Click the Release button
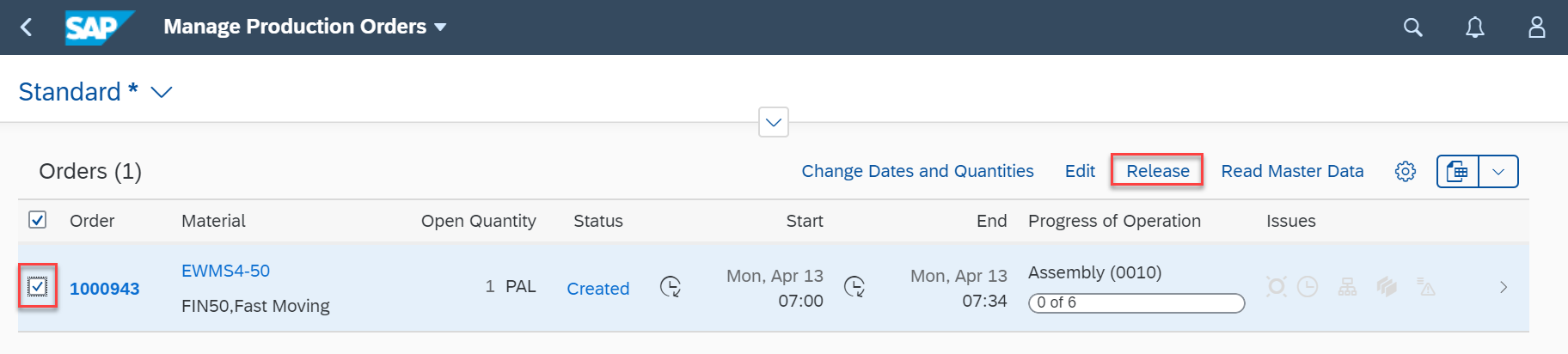 coord(1157,171)
